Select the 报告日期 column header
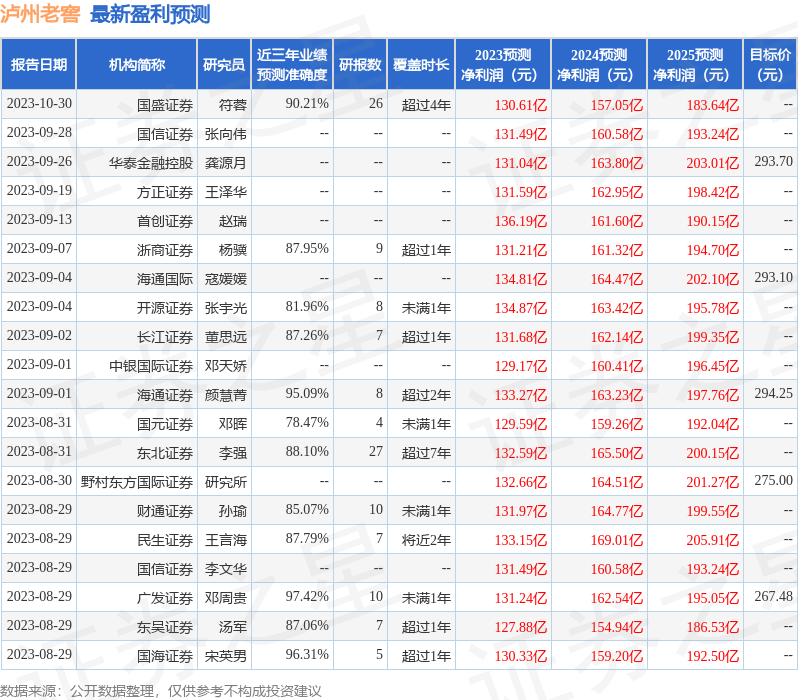798x700 pixels. pyautogui.click(x=39, y=65)
